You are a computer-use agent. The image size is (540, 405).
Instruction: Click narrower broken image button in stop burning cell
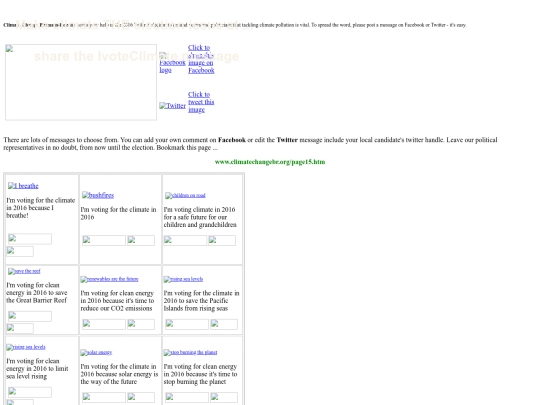pyautogui.click(x=224, y=397)
